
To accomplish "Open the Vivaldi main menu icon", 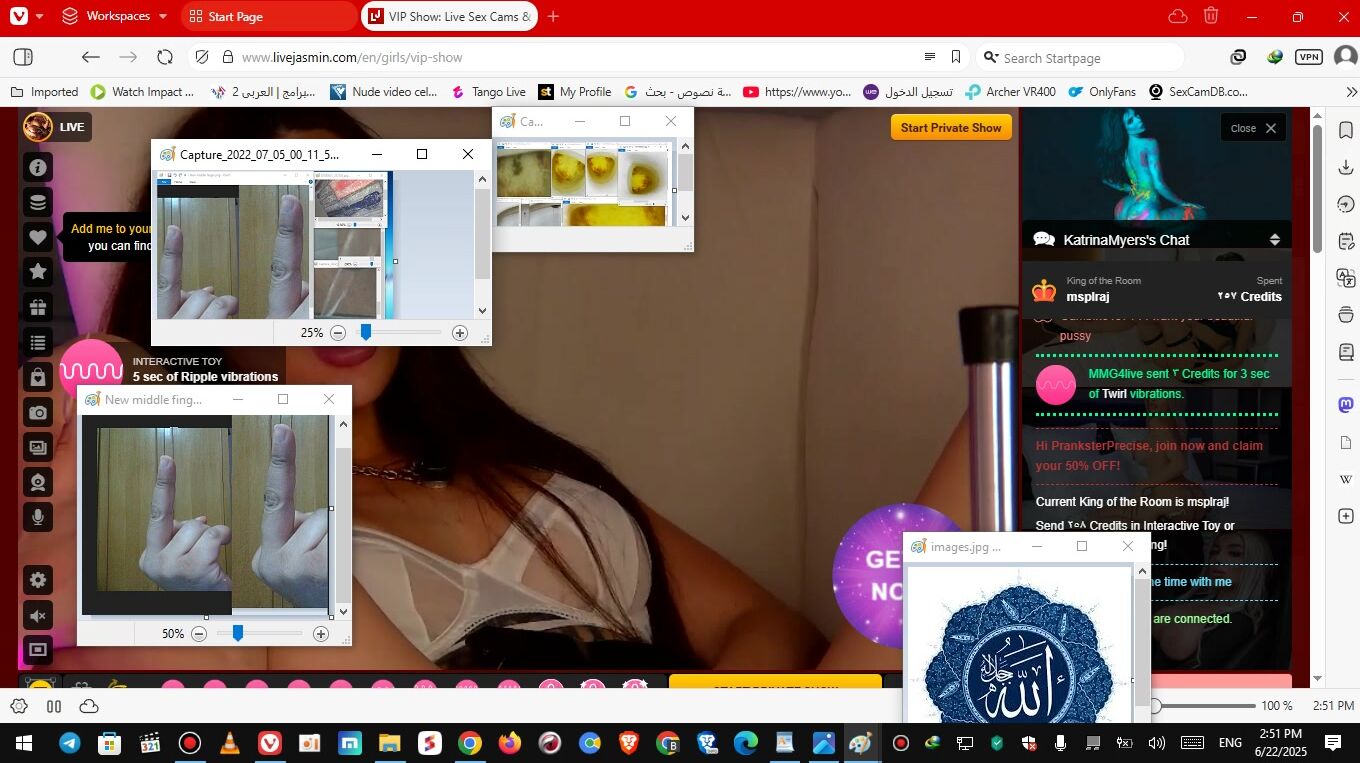I will [x=19, y=16].
